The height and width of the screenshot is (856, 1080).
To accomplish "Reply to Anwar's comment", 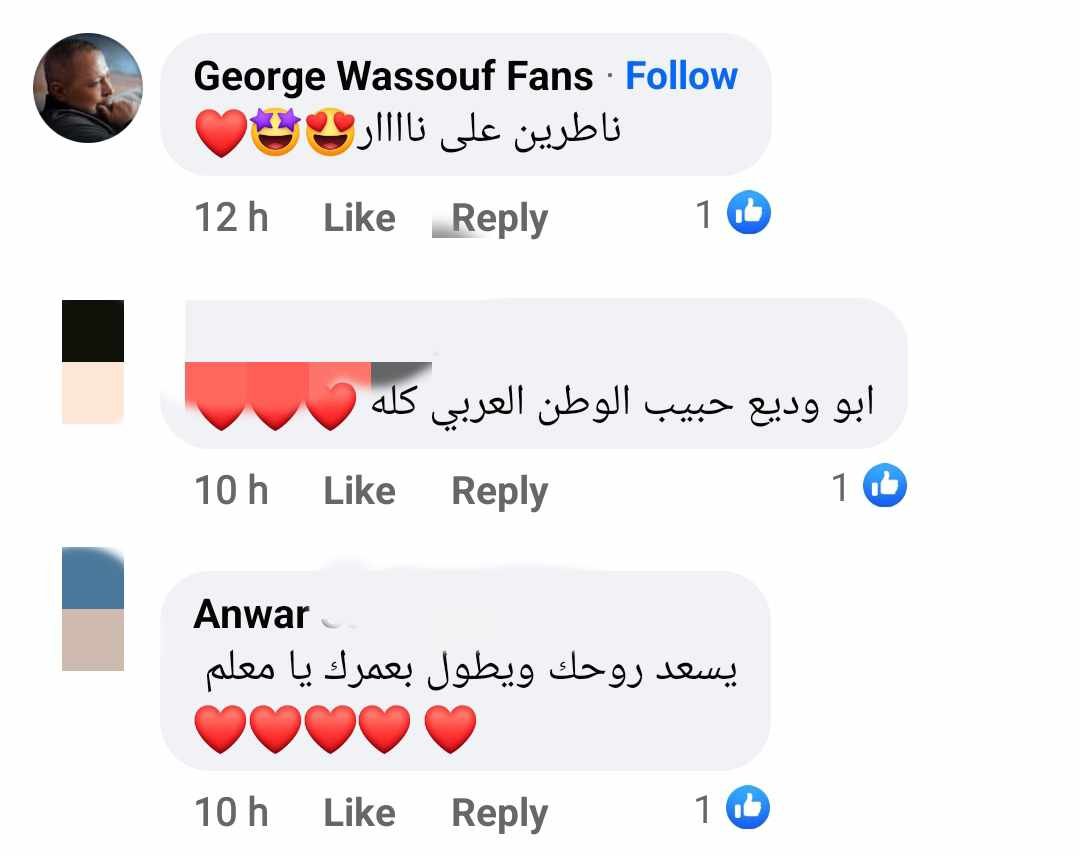I will [x=499, y=813].
